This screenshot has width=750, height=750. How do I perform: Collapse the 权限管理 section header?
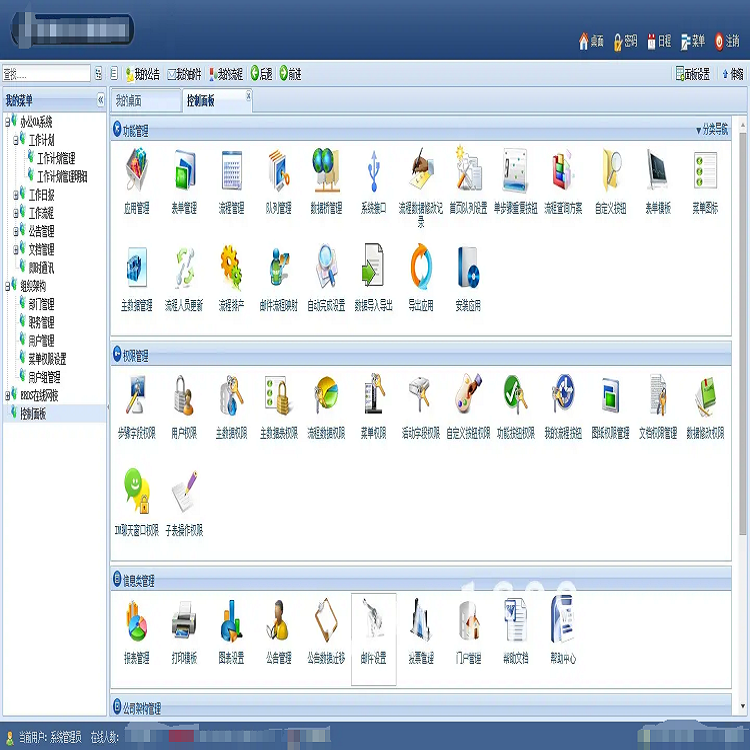click(117, 355)
